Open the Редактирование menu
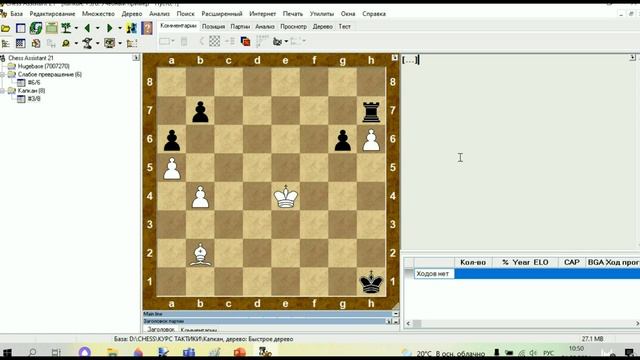 pos(52,14)
